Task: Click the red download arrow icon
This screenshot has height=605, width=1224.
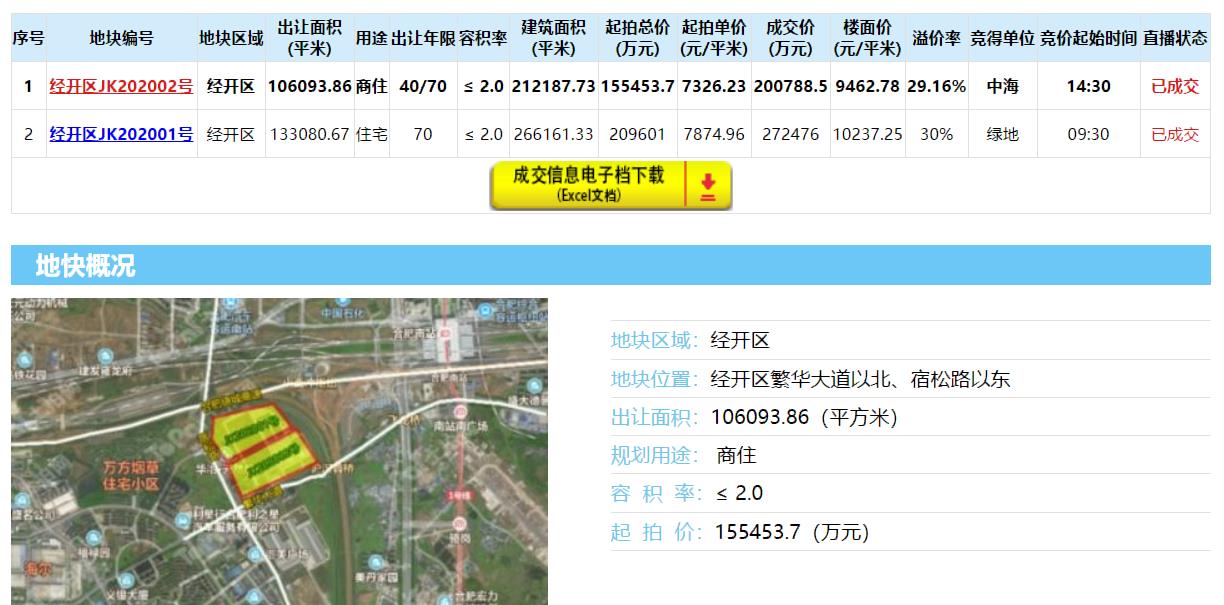Action: 709,184
